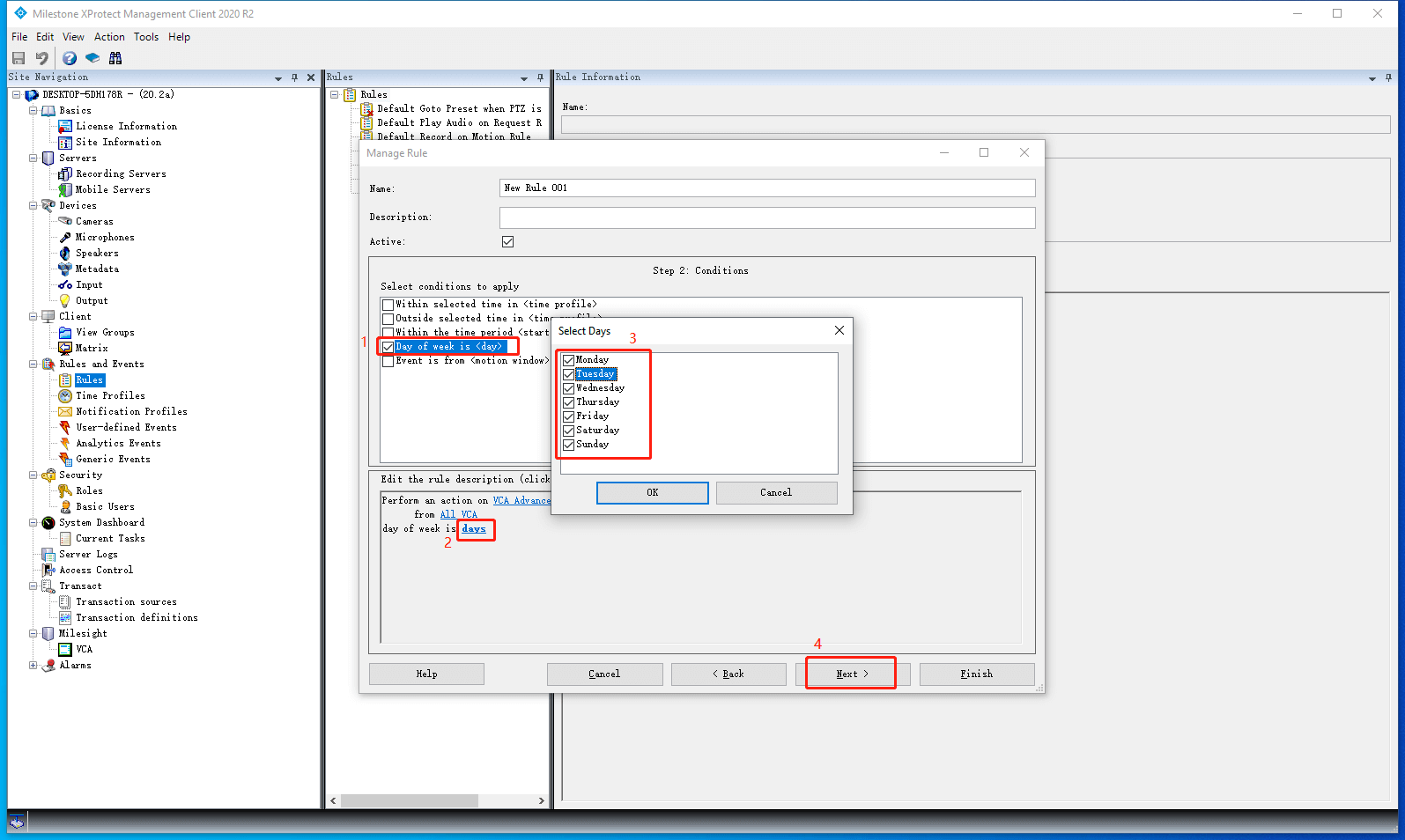The image size is (1405, 840).
Task: Click the Time Profiles clock icon
Action: tap(65, 396)
